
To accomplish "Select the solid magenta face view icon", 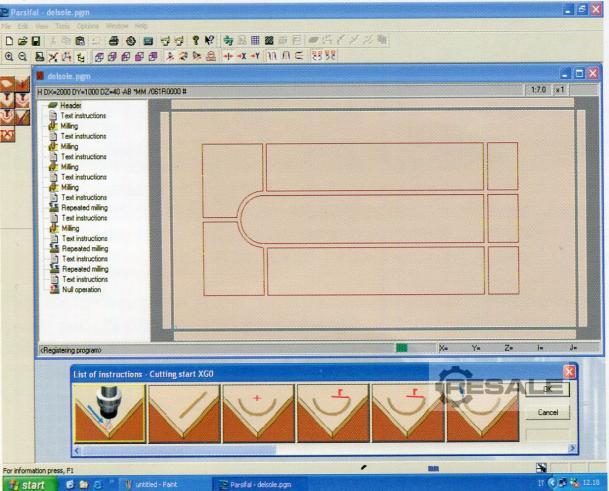I will [x=139, y=57].
